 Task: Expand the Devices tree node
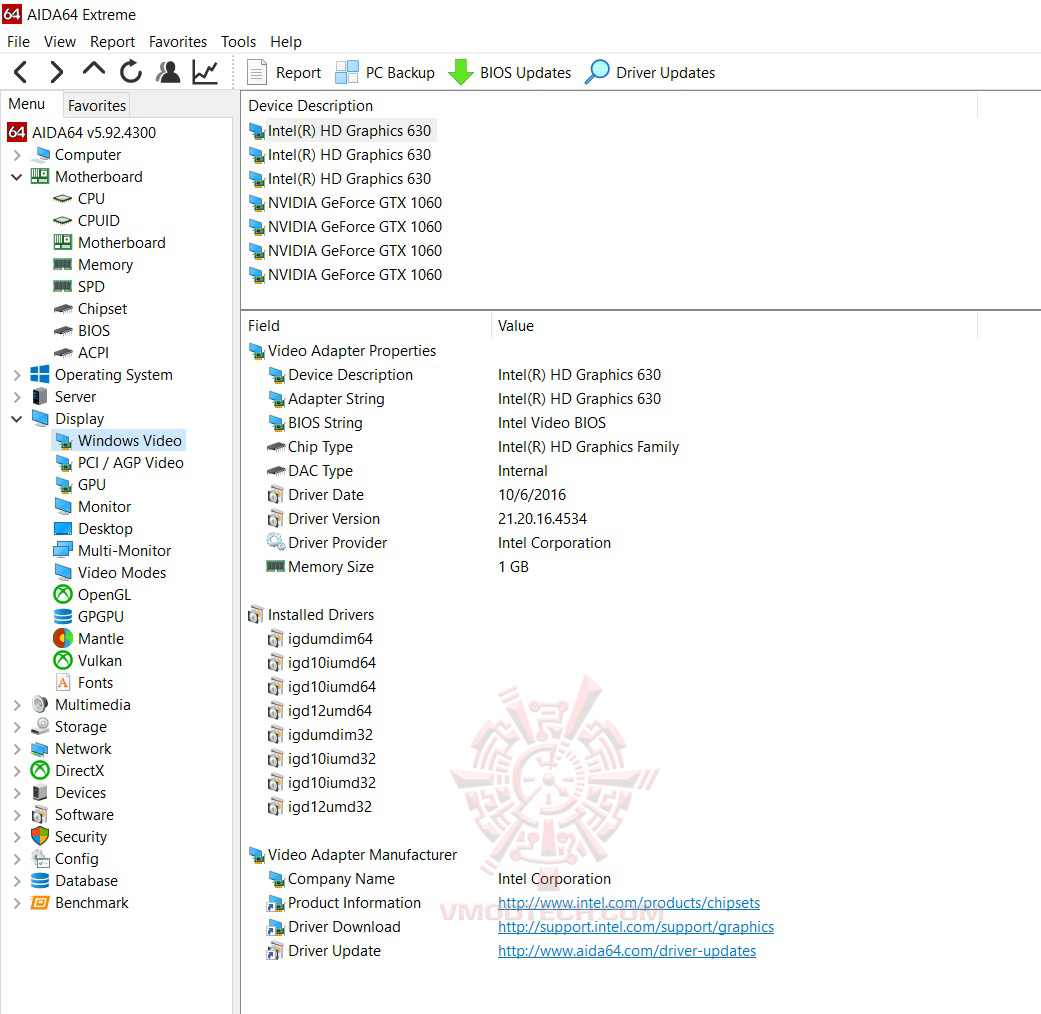(x=17, y=793)
